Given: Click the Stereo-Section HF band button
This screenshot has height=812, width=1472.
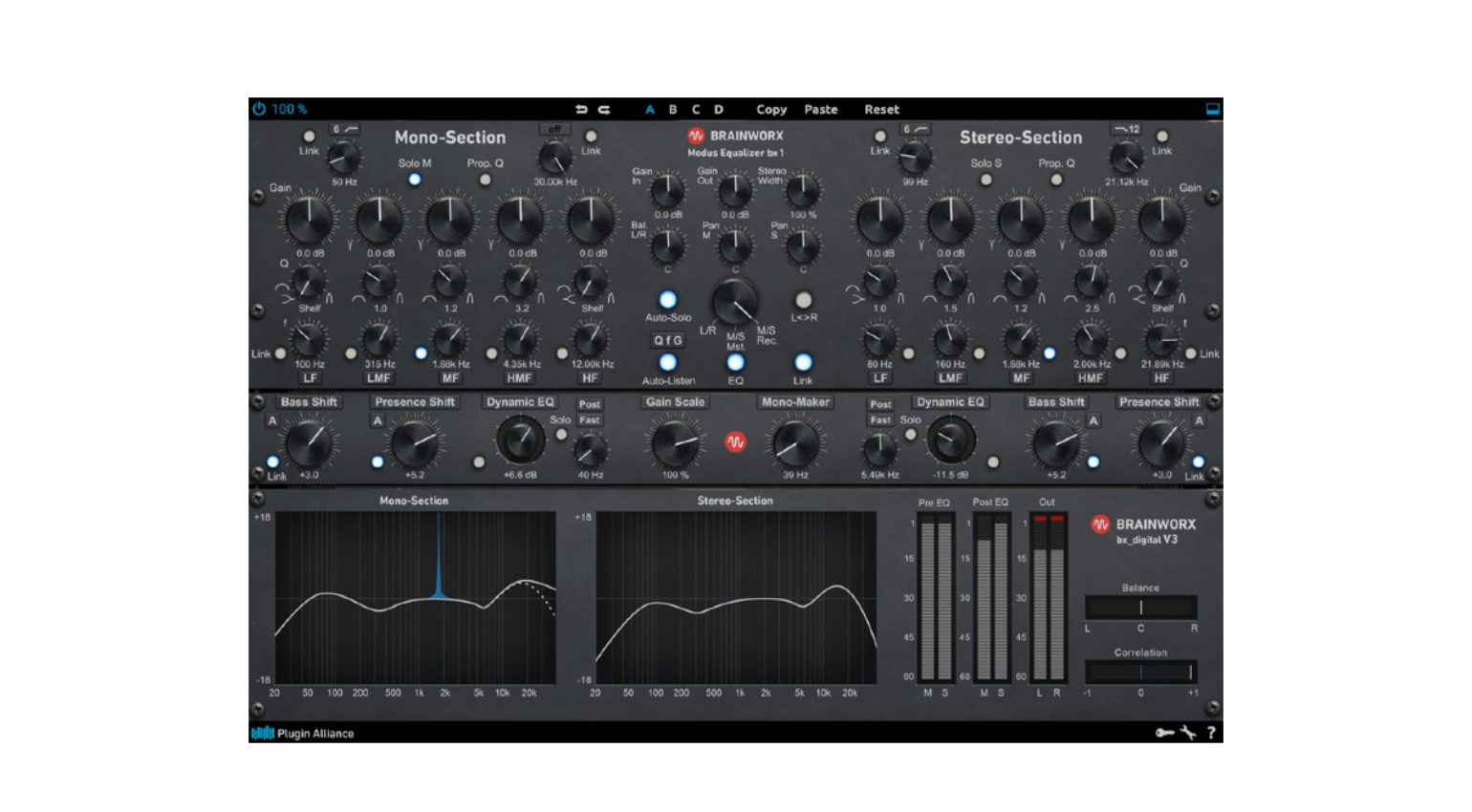Looking at the screenshot, I should (1161, 378).
